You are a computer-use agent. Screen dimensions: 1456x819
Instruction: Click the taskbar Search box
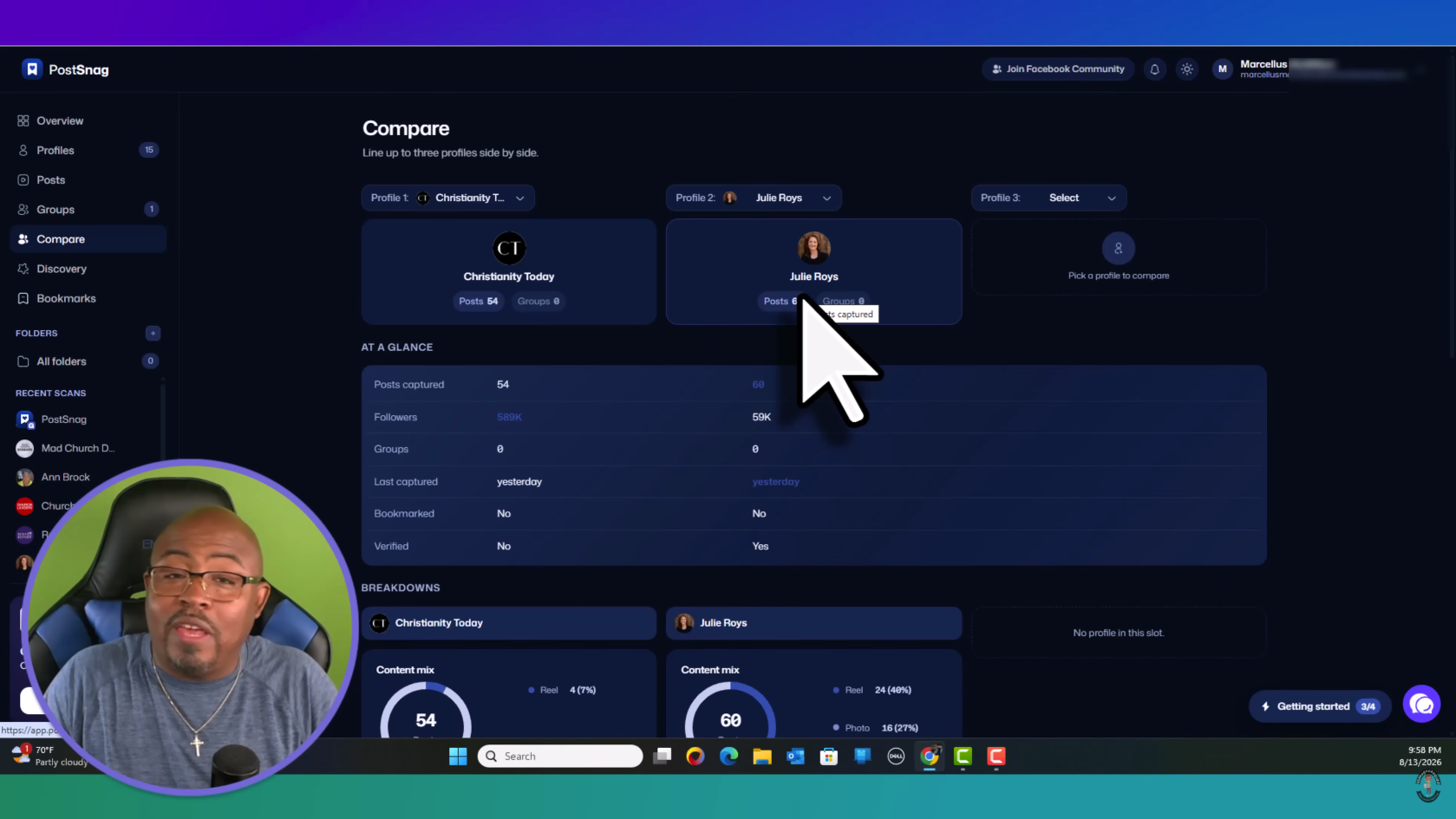560,757
